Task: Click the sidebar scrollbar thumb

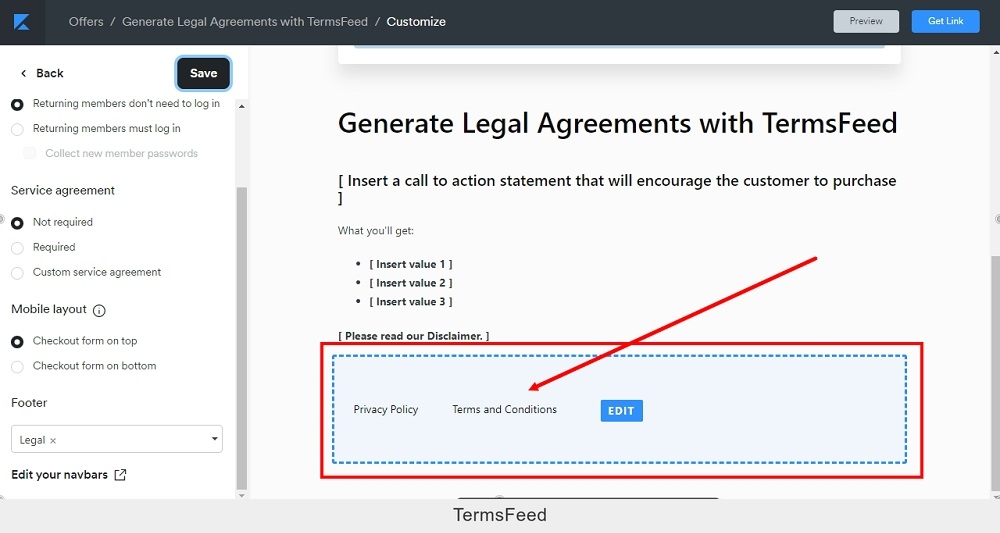Action: click(x=241, y=338)
